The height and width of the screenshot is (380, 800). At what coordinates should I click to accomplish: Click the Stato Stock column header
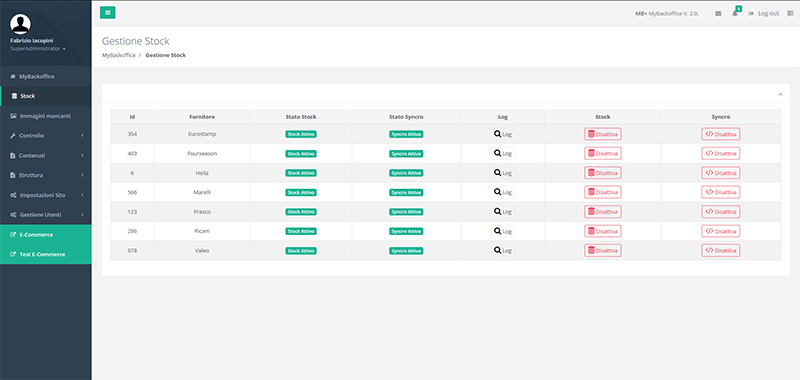click(x=301, y=117)
